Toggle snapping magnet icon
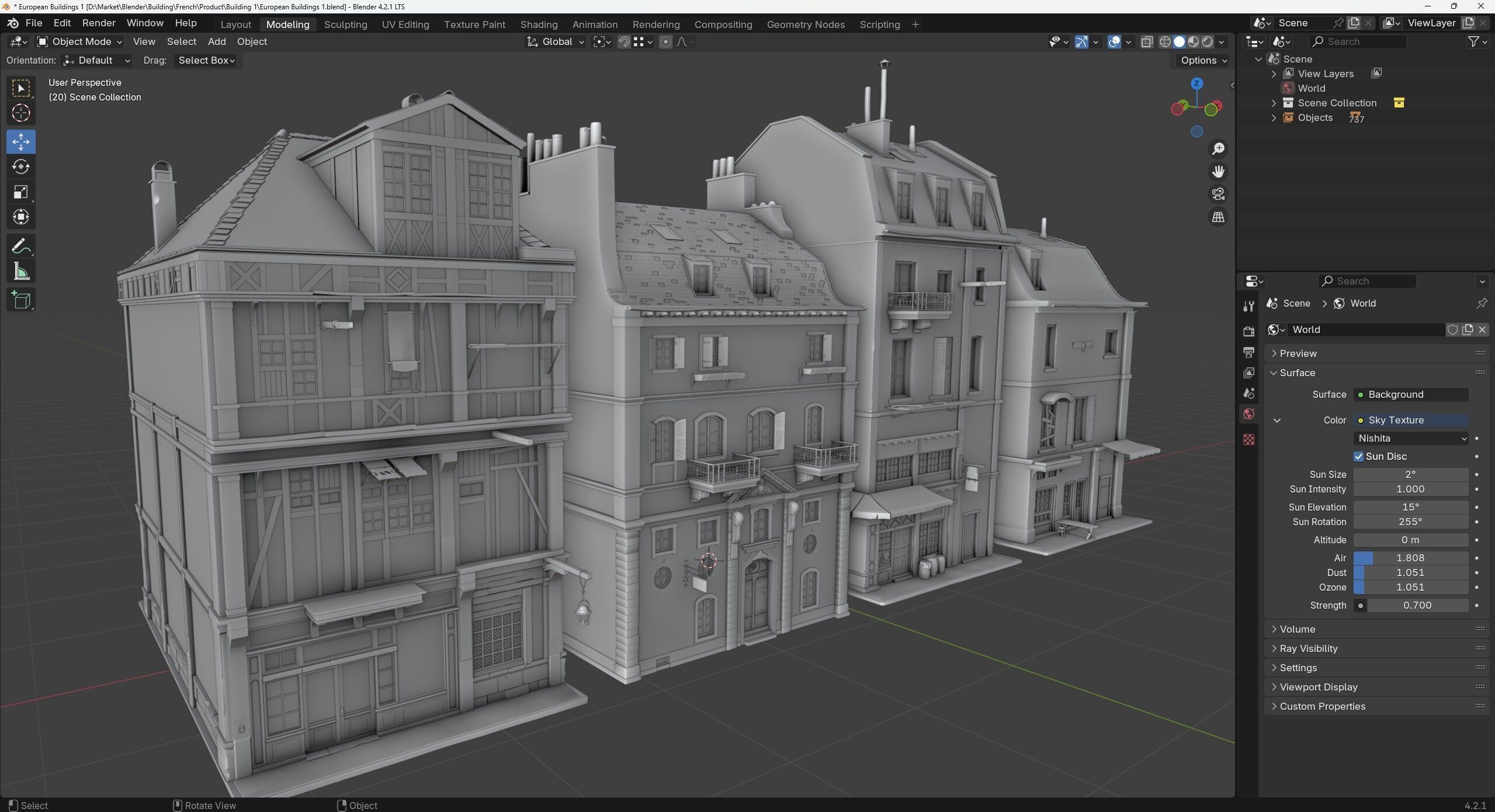The height and width of the screenshot is (812, 1495). coord(623,41)
